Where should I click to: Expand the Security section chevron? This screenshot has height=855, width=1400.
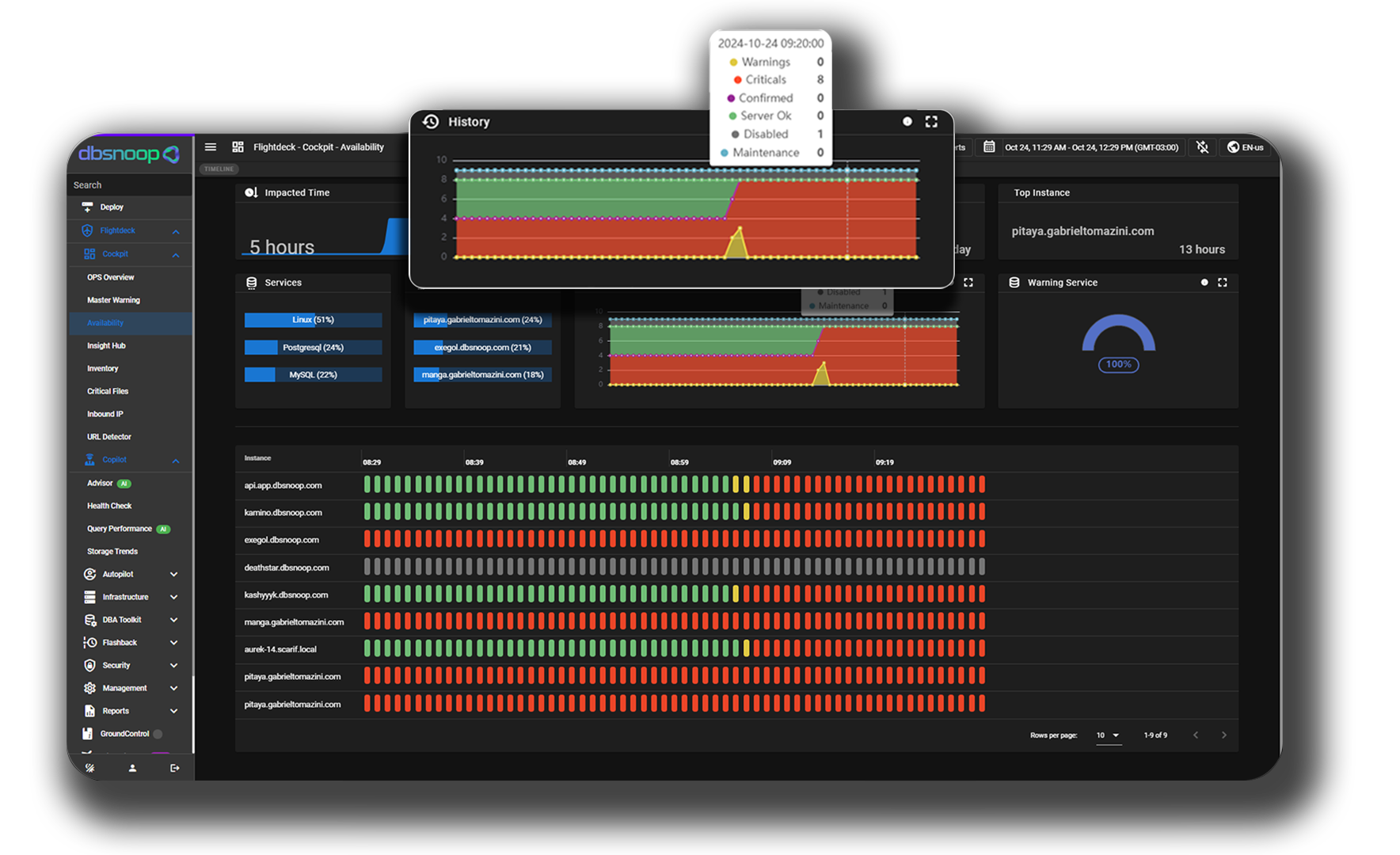click(x=173, y=666)
